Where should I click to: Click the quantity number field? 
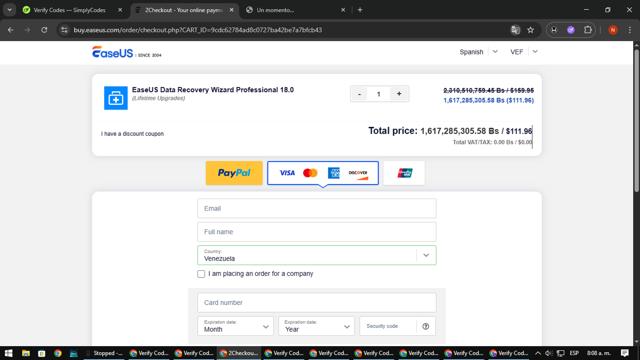379,94
